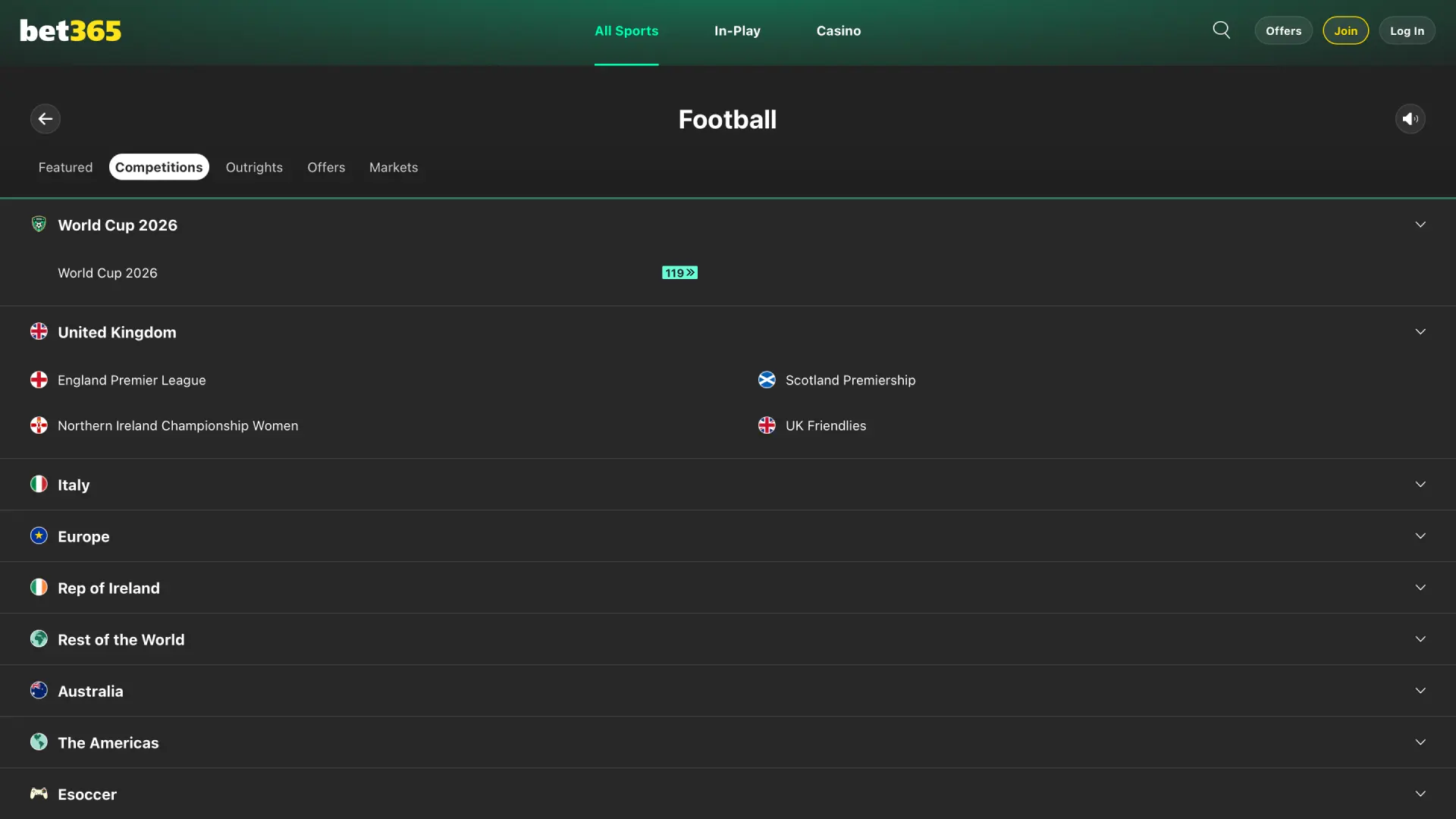This screenshot has width=1456, height=819.
Task: Click the Australia flag icon
Action: (39, 691)
